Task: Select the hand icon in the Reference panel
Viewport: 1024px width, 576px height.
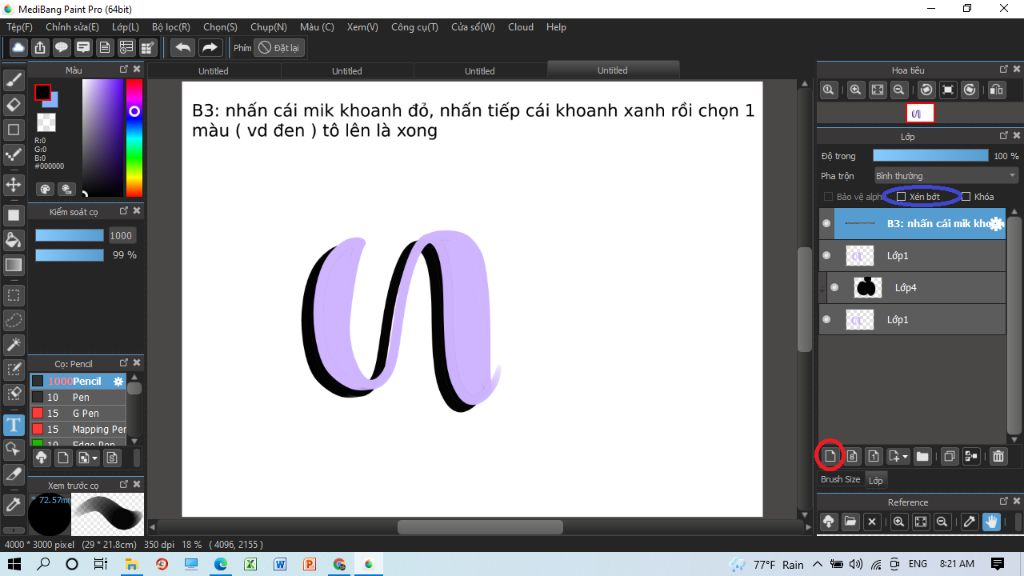Action: pyautogui.click(x=991, y=521)
